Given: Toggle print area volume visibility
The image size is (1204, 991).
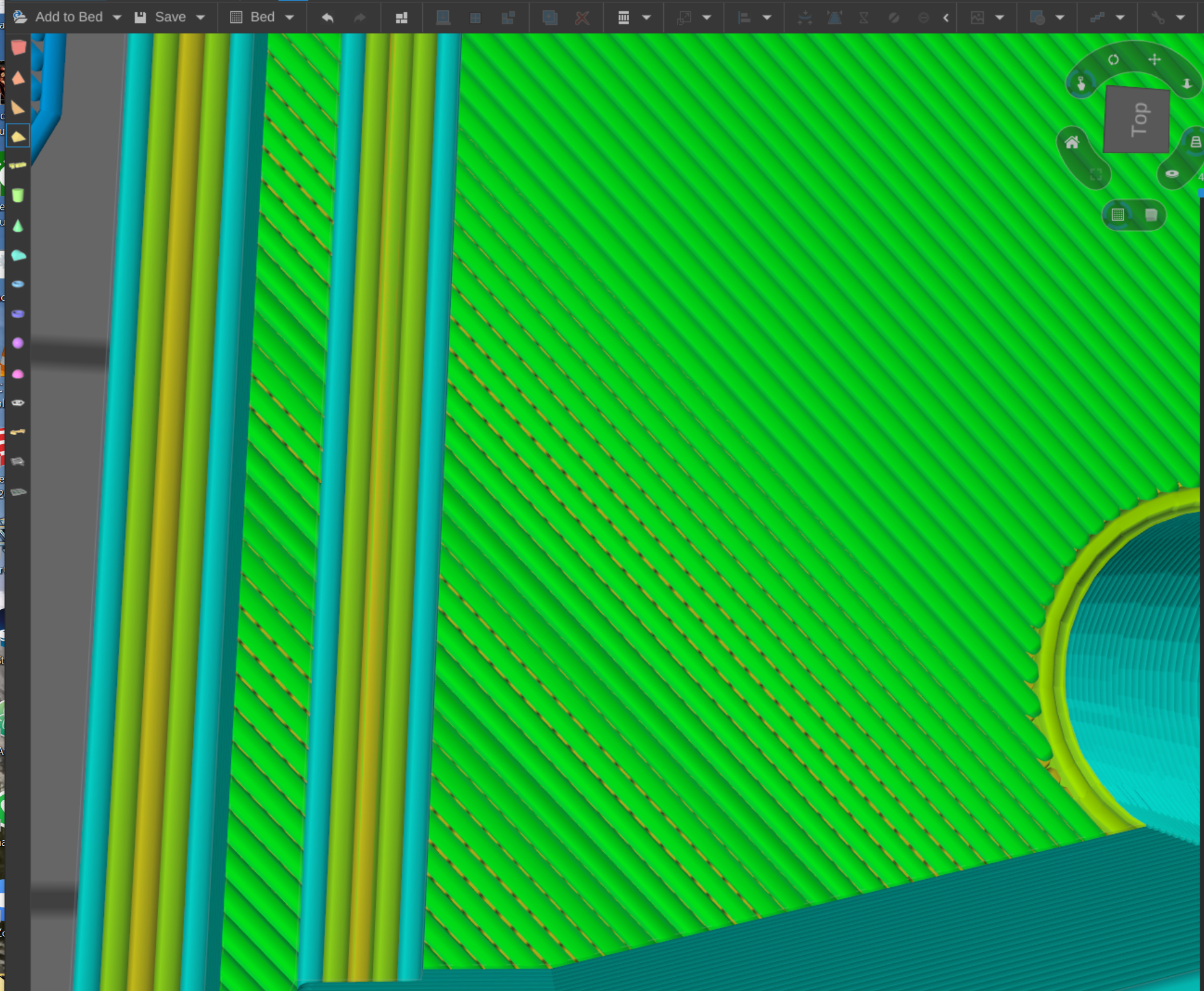Looking at the screenshot, I should pyautogui.click(x=1151, y=215).
